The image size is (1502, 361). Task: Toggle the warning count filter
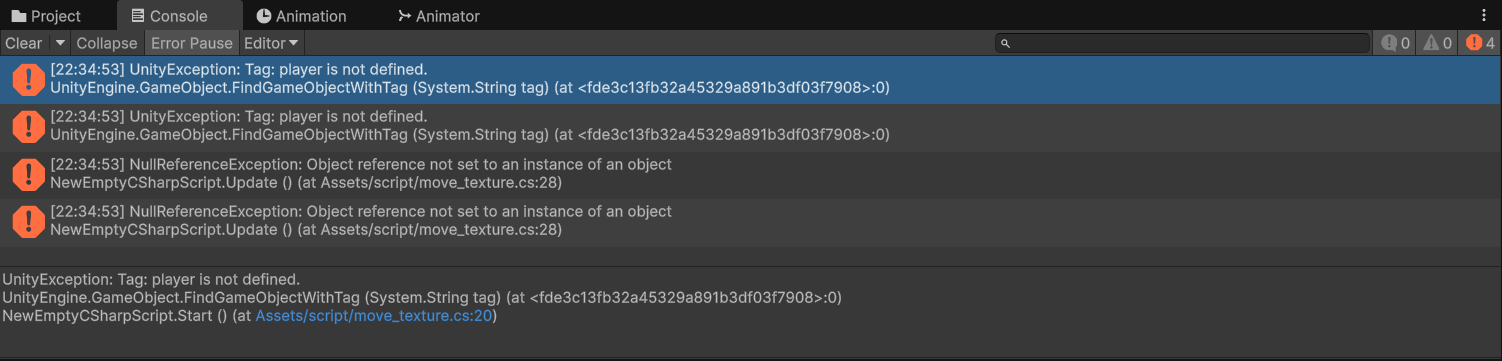coord(1438,43)
